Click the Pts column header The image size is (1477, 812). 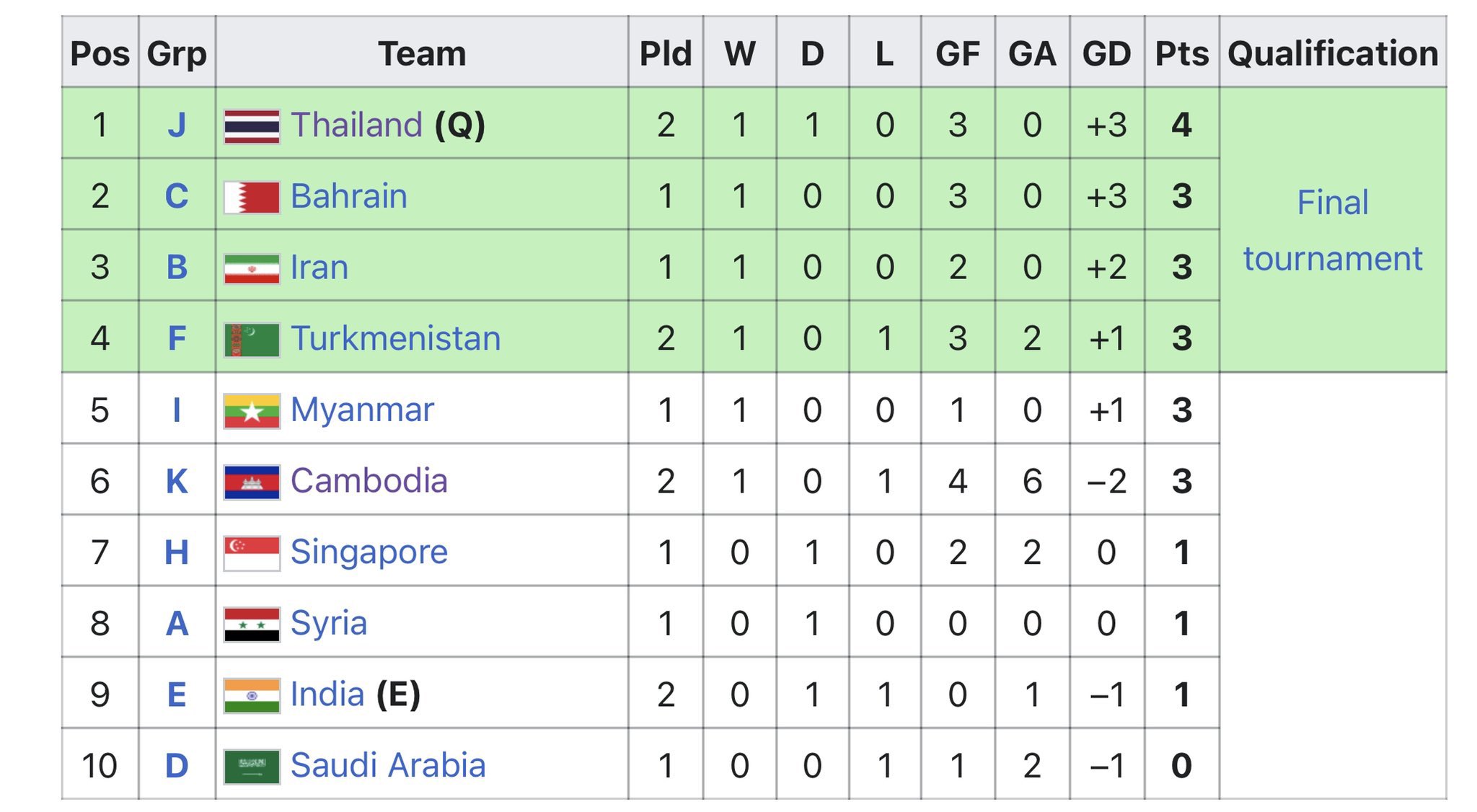click(1182, 53)
